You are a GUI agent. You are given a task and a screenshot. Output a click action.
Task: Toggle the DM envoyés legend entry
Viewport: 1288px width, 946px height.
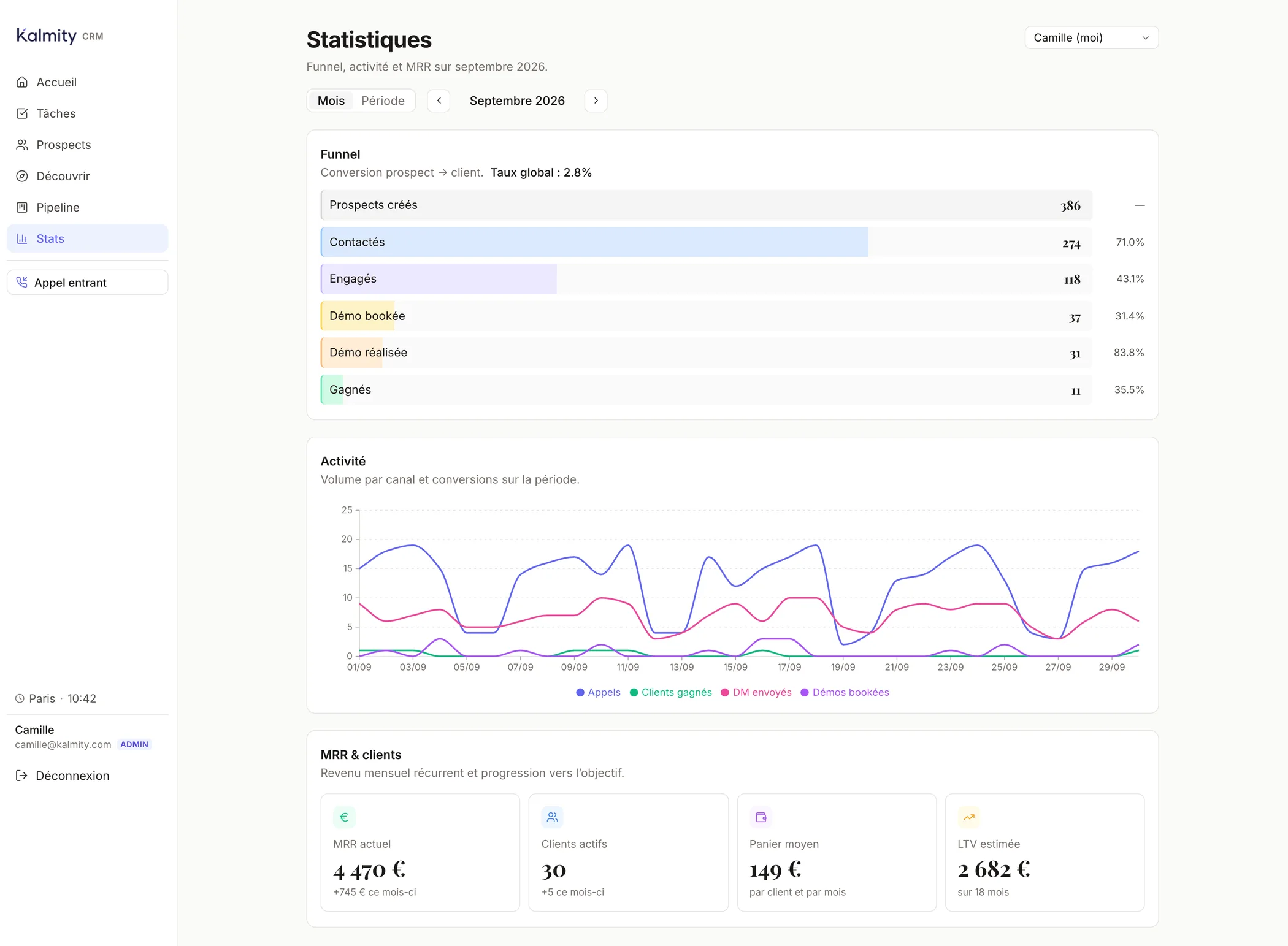pyautogui.click(x=756, y=692)
